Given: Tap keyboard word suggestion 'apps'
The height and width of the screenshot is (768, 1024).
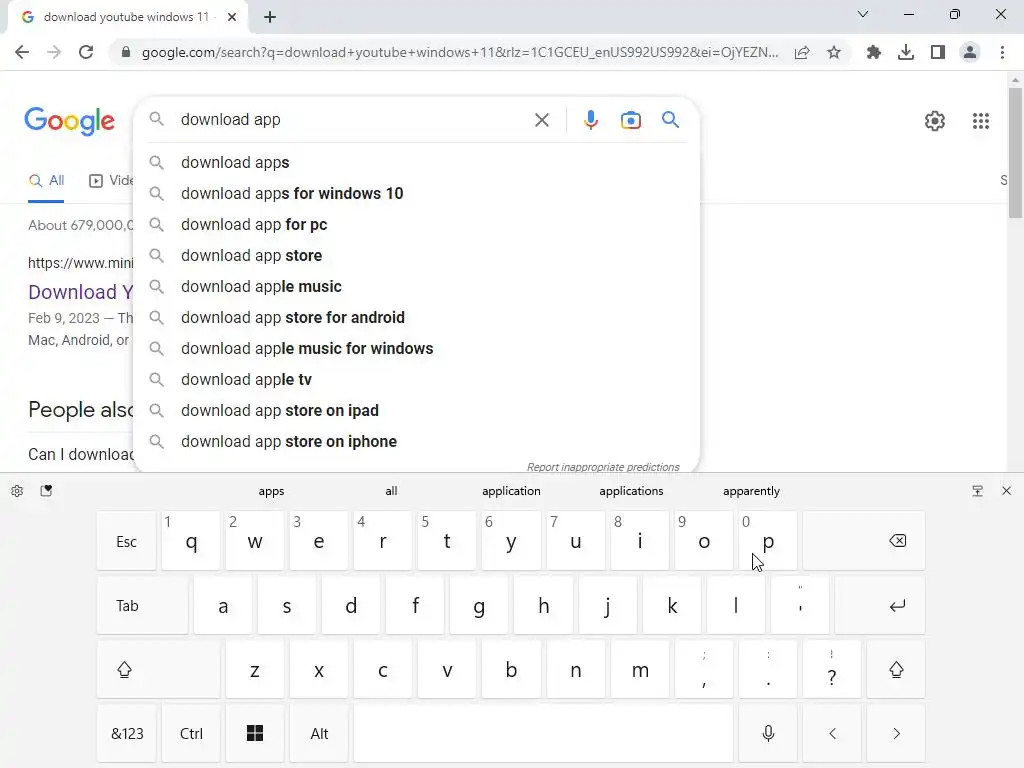Looking at the screenshot, I should click(271, 491).
